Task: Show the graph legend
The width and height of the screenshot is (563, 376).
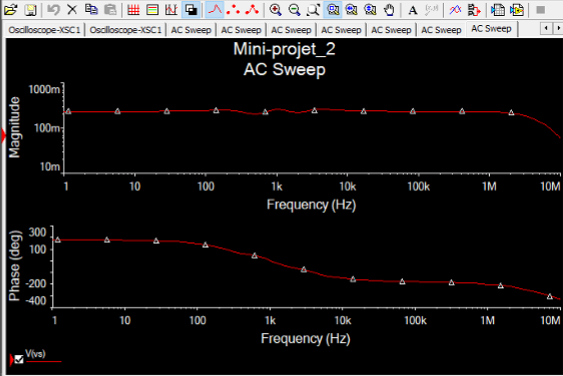Action: click(153, 10)
